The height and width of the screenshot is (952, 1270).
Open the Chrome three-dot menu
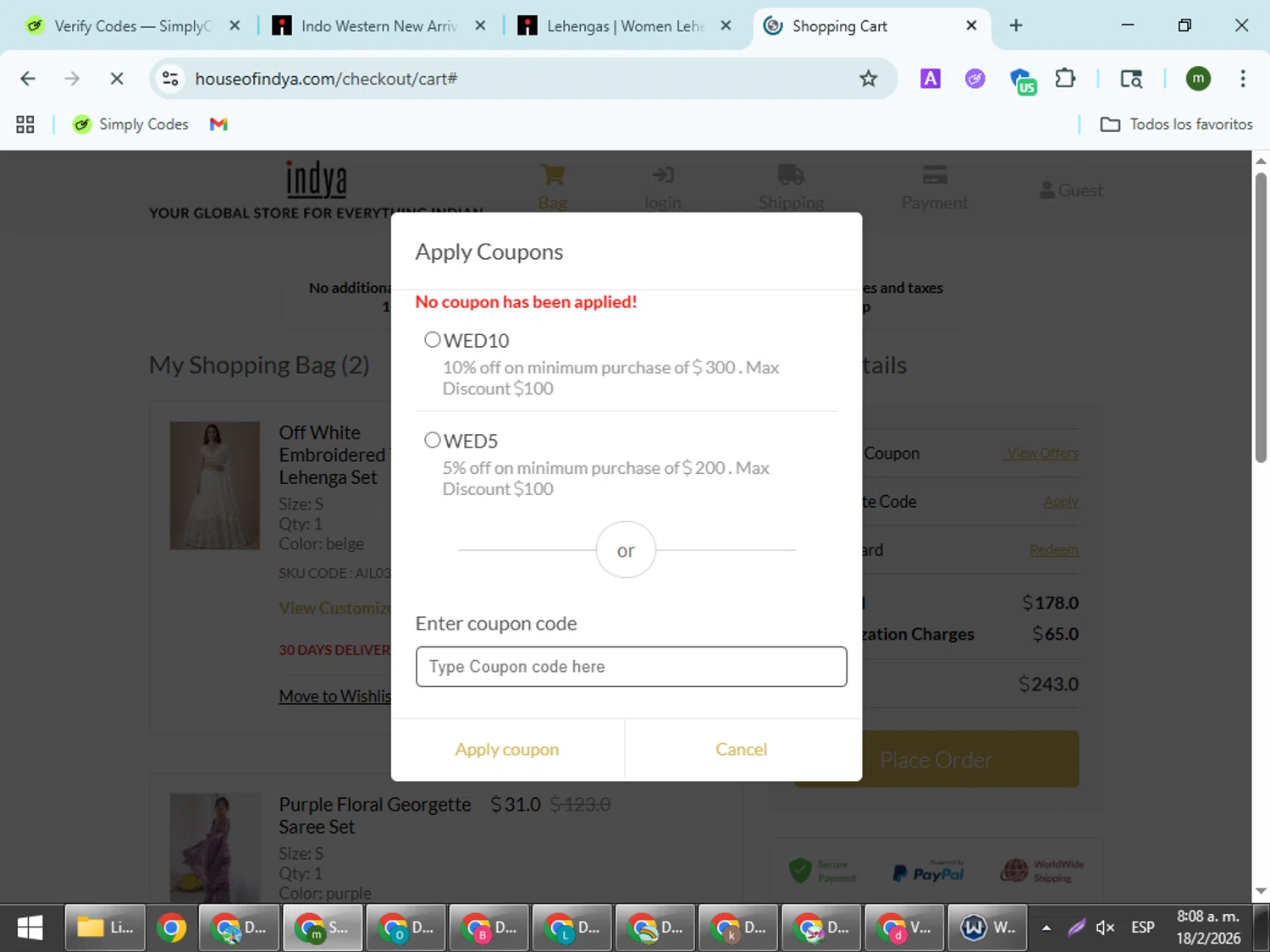pos(1242,79)
